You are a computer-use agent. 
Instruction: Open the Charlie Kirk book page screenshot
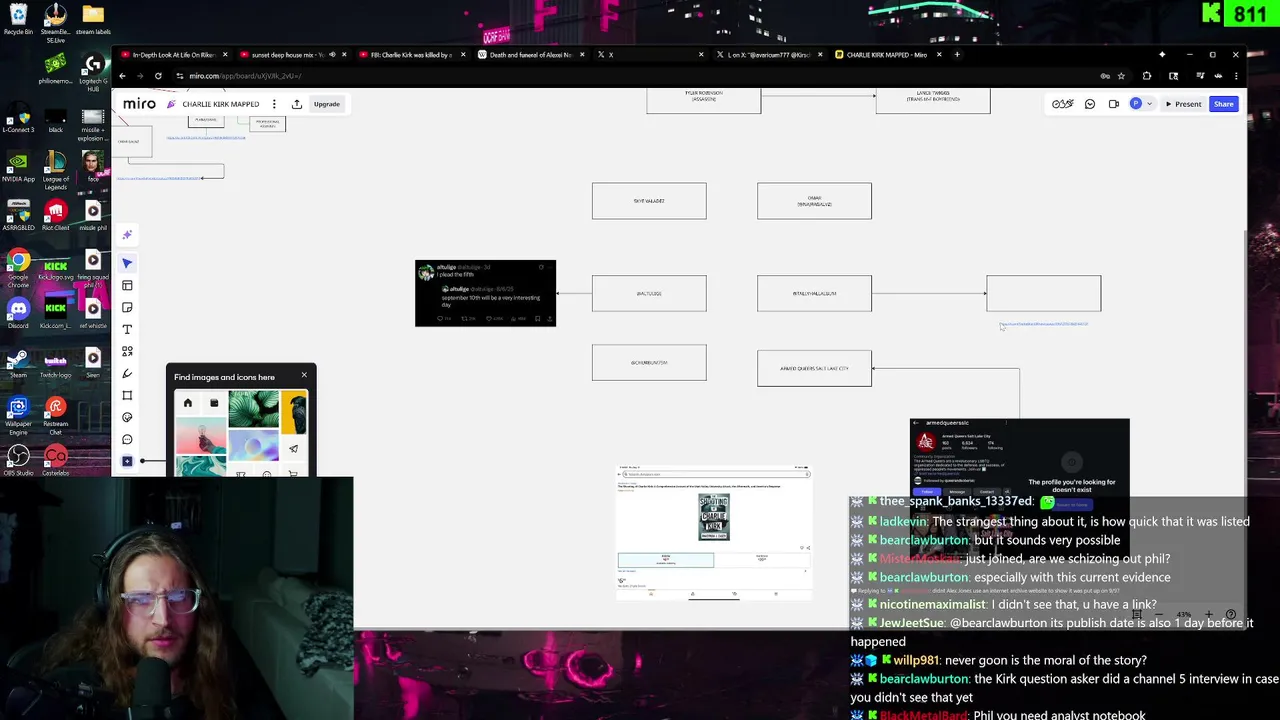click(714, 533)
